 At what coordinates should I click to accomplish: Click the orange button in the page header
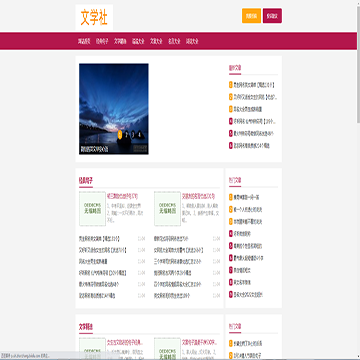pos(251,16)
